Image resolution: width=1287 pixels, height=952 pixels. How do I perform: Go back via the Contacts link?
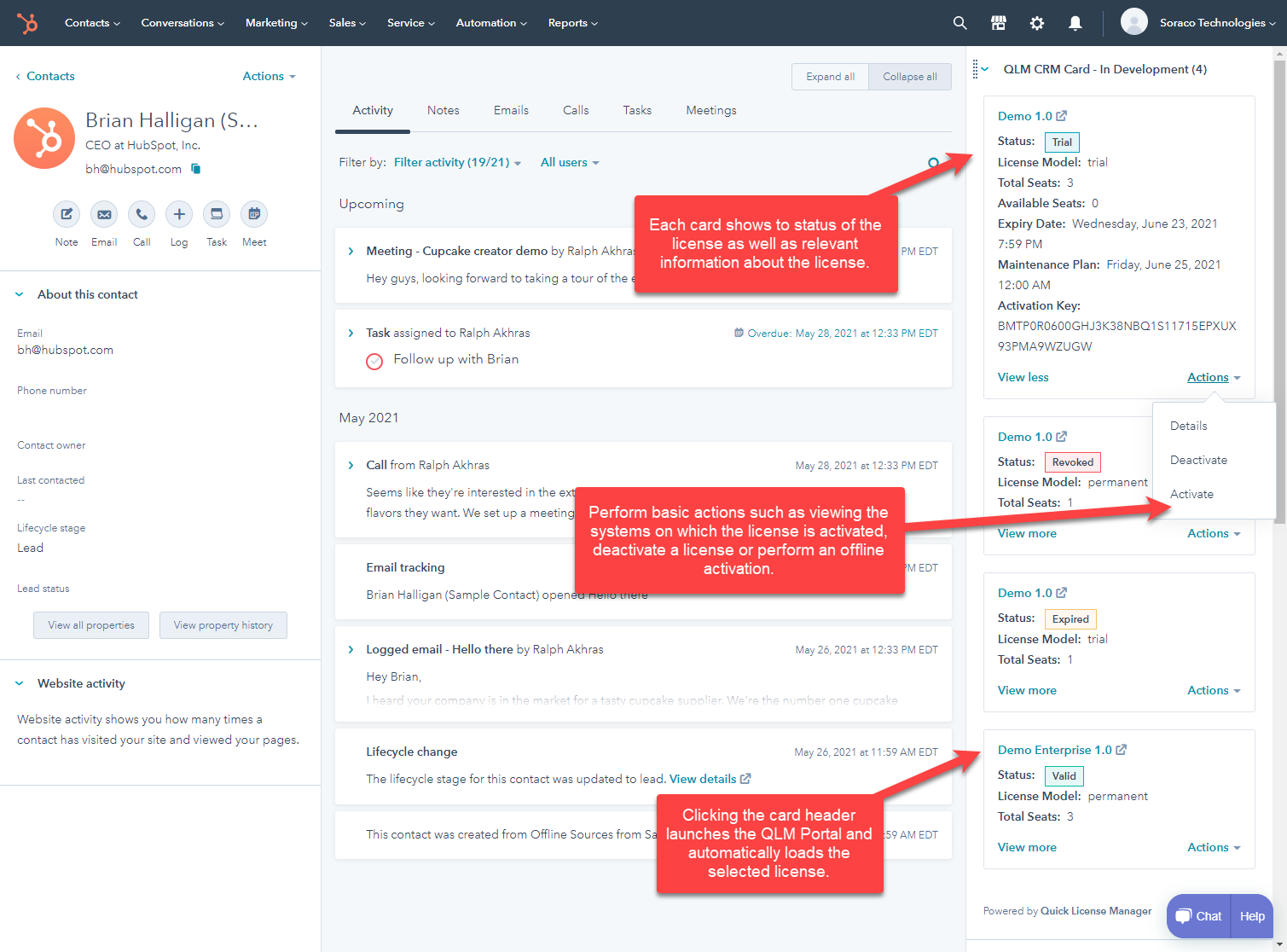click(x=45, y=76)
